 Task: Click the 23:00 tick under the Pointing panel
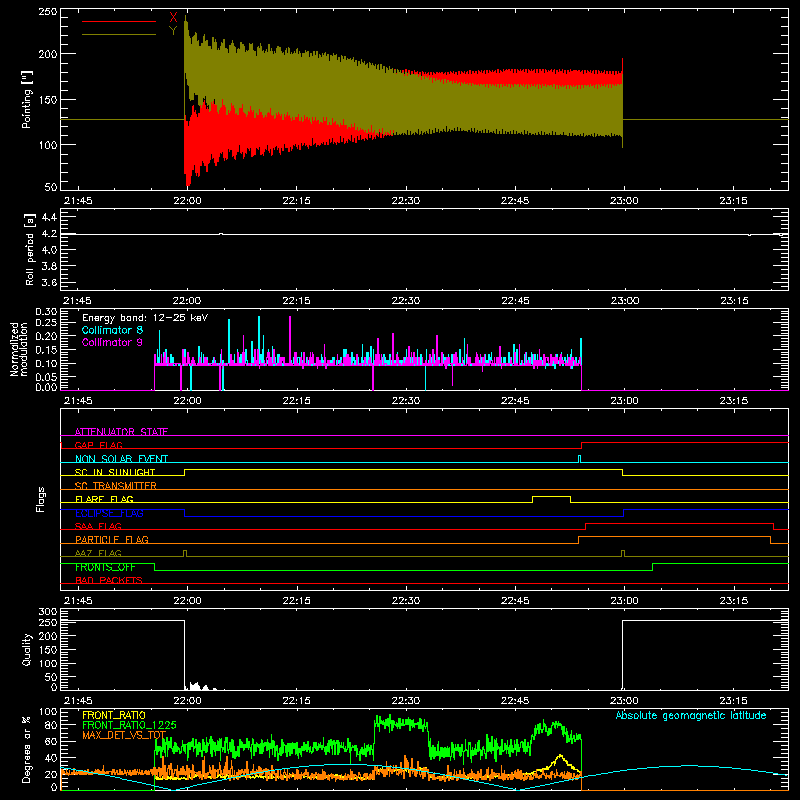click(x=624, y=201)
